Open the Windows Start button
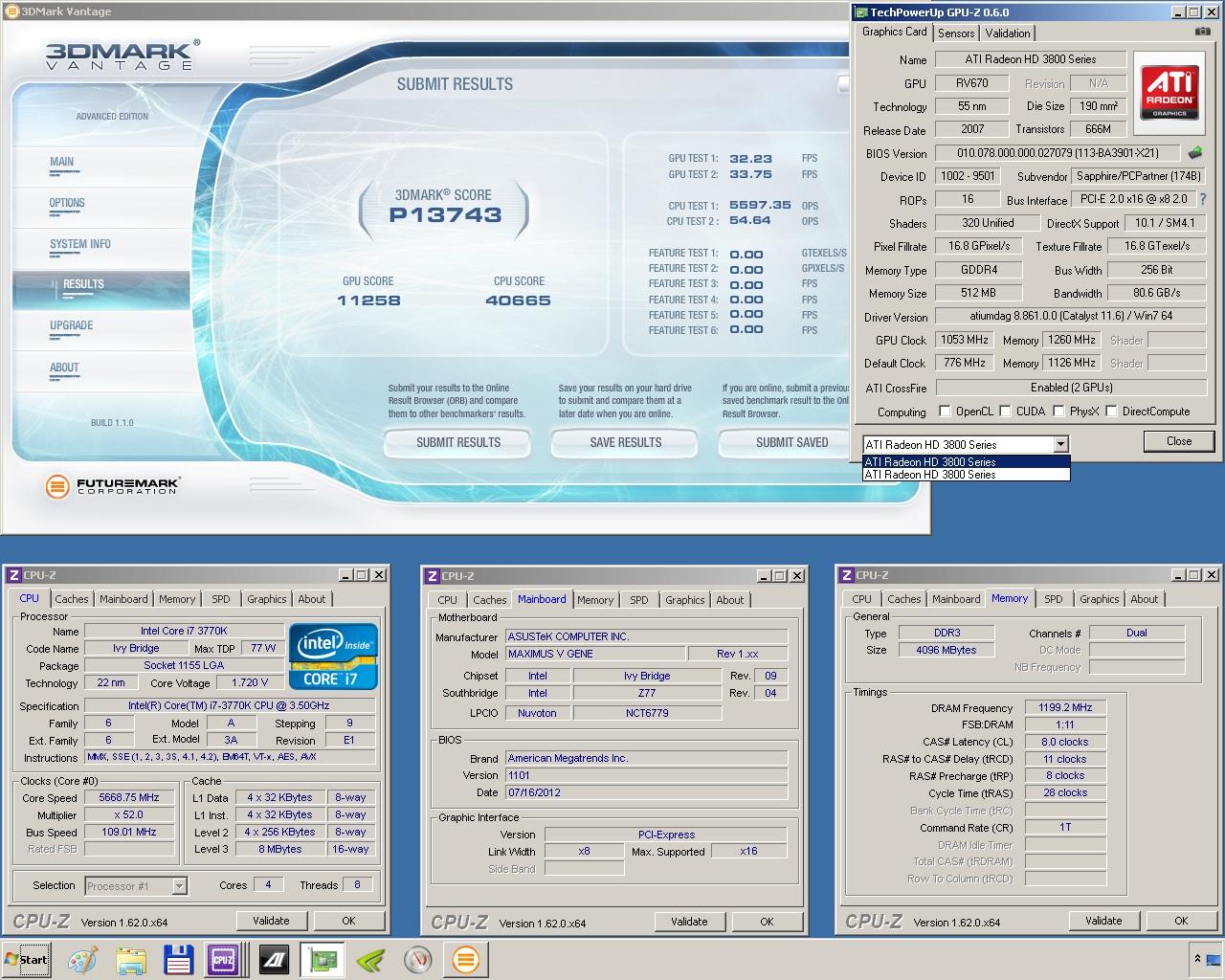Screen dimensions: 1225x980 click(26, 959)
